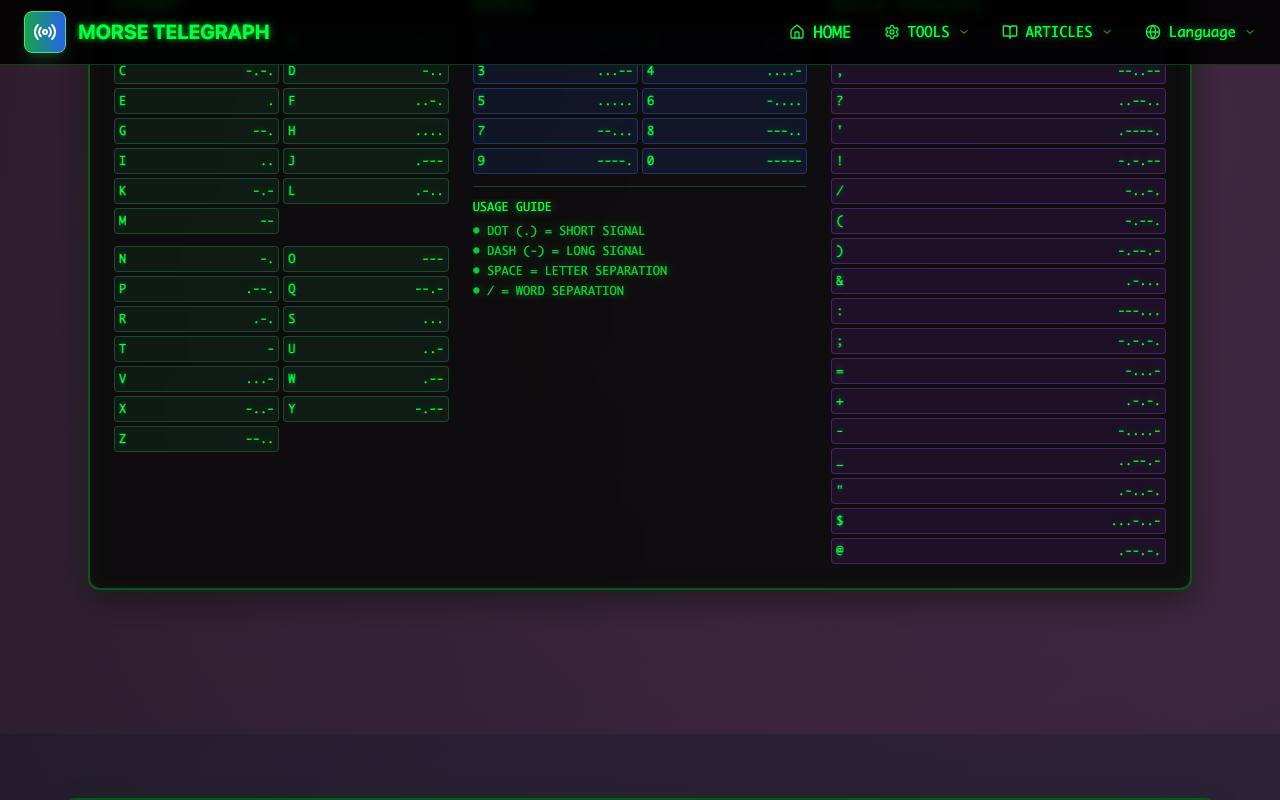
Task: Select the number 8 morse cell
Action: coord(724,131)
